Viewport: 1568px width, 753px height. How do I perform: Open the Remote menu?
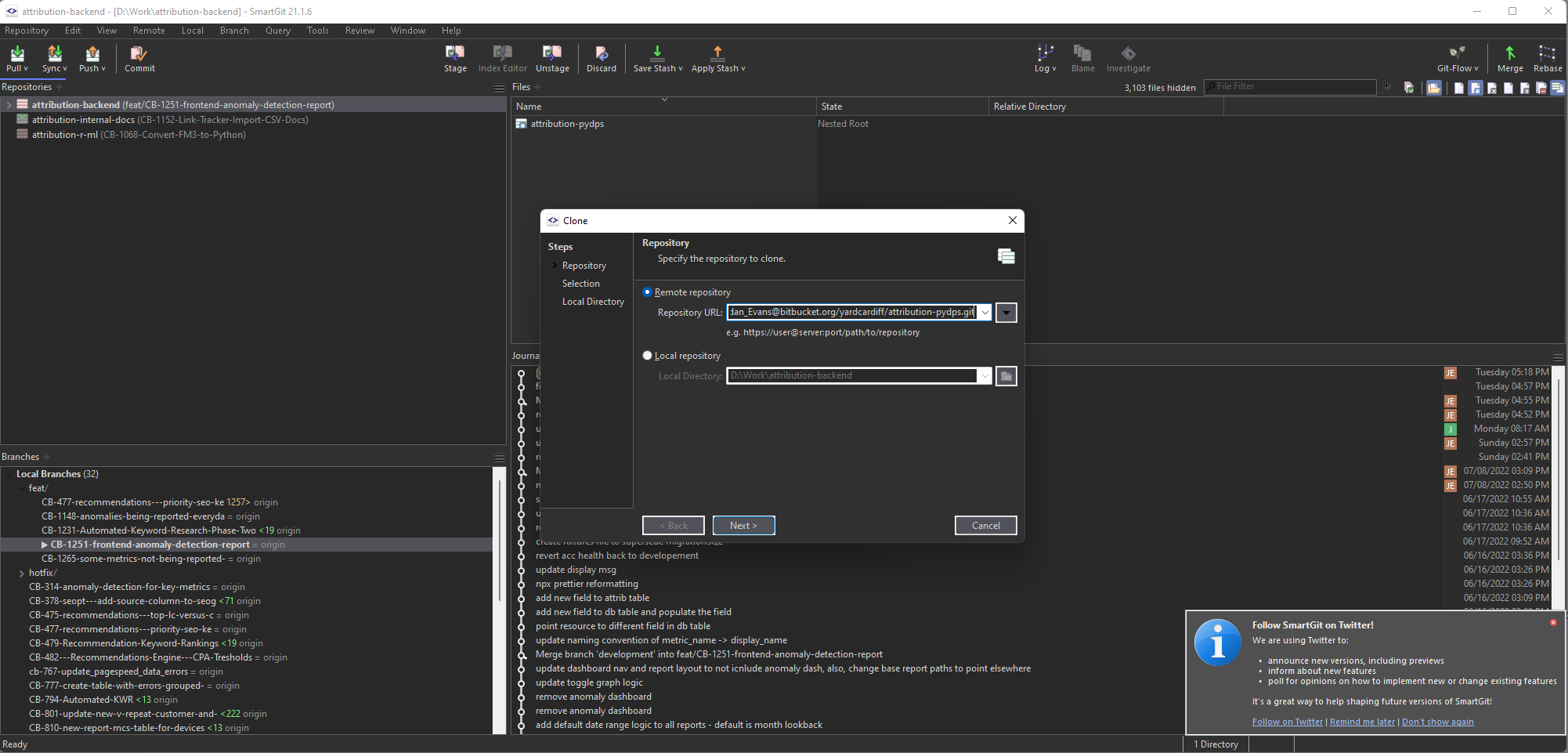click(149, 31)
